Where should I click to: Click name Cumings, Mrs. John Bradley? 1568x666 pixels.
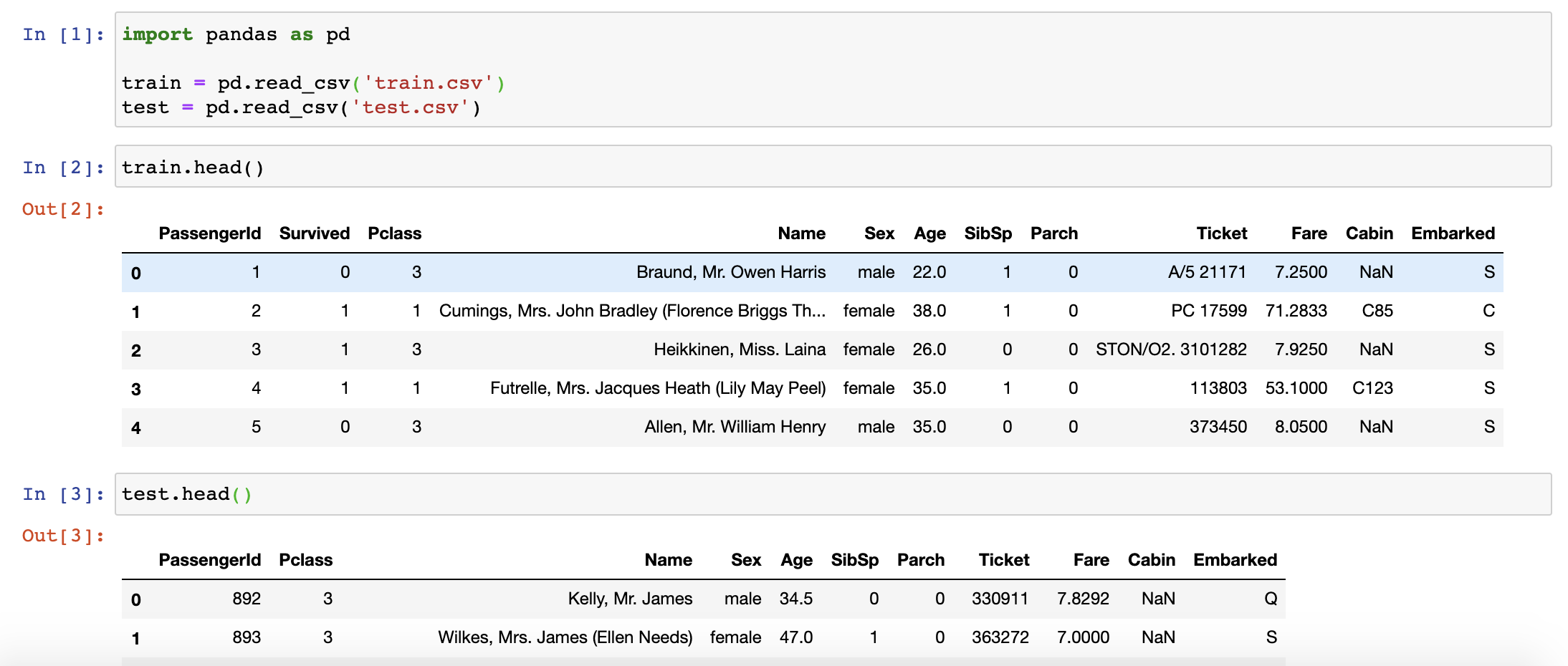coord(633,311)
